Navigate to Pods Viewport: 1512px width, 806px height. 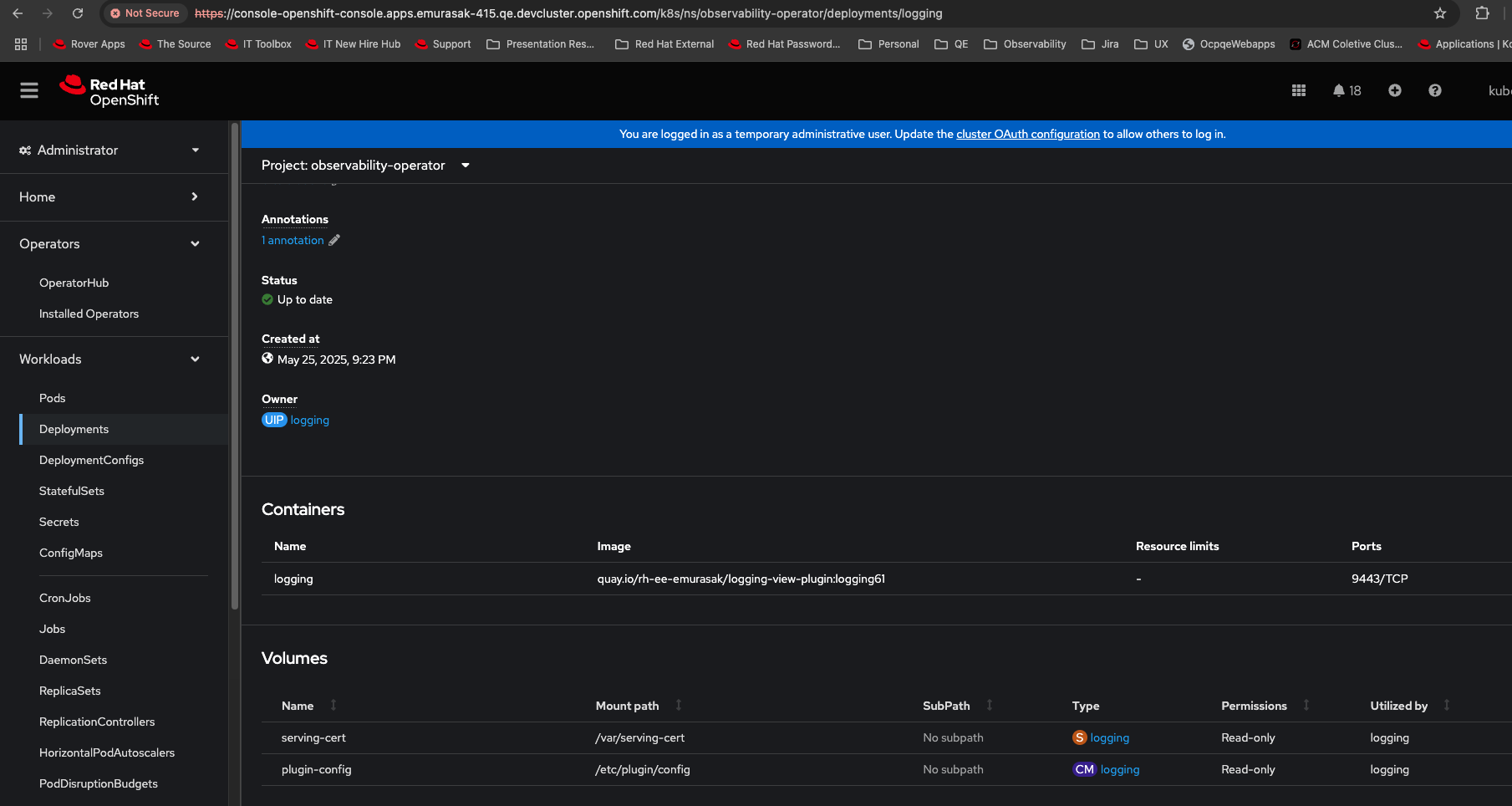click(53, 398)
